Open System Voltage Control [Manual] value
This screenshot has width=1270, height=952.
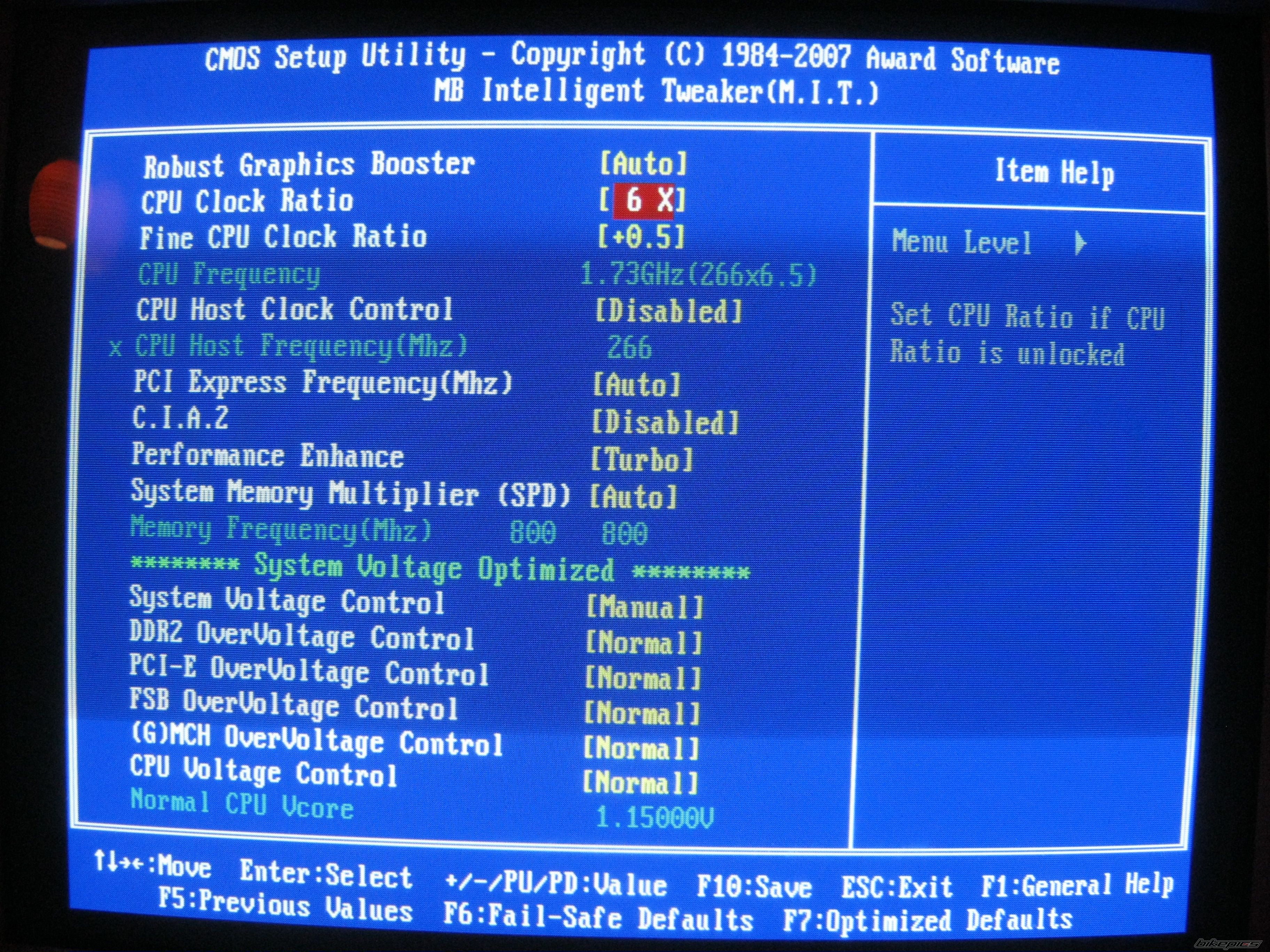(x=645, y=607)
